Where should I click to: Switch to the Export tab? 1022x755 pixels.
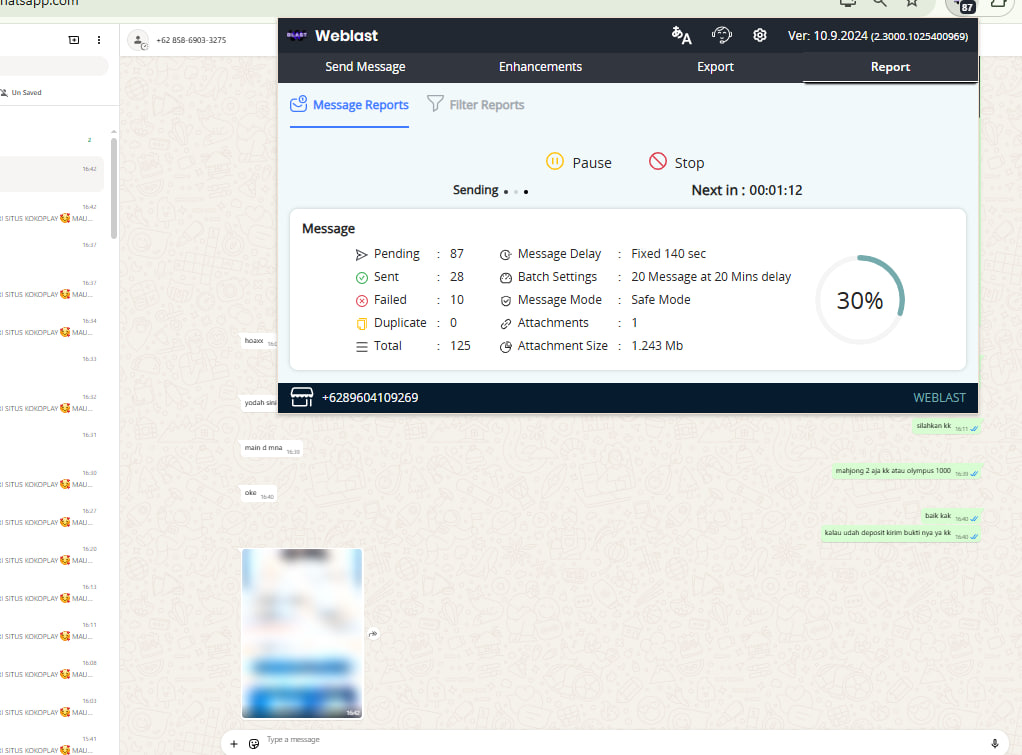[715, 67]
